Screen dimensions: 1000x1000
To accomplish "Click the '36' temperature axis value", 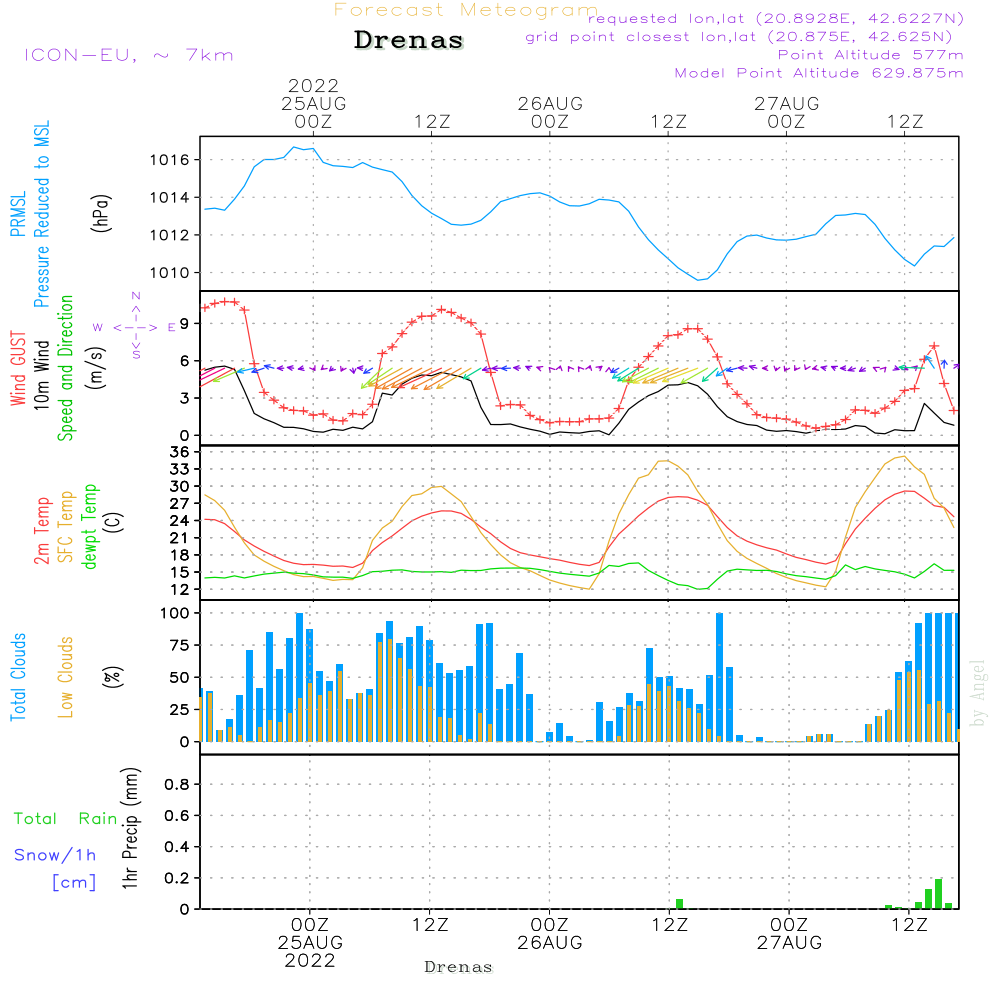I will click(x=180, y=452).
